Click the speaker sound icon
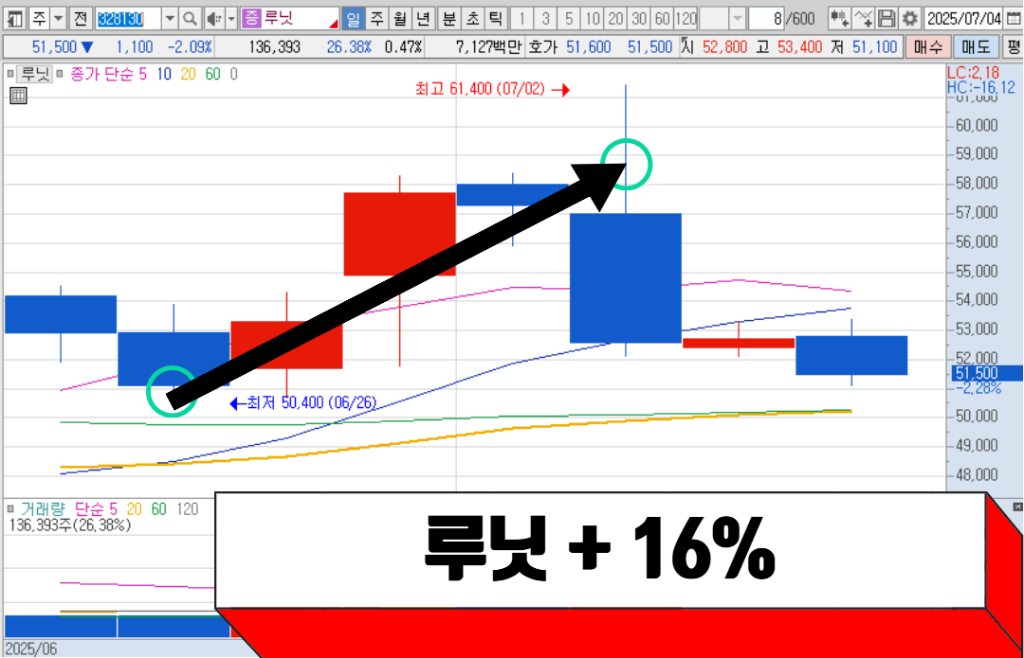Screen dimensions: 1024x658 214,18
